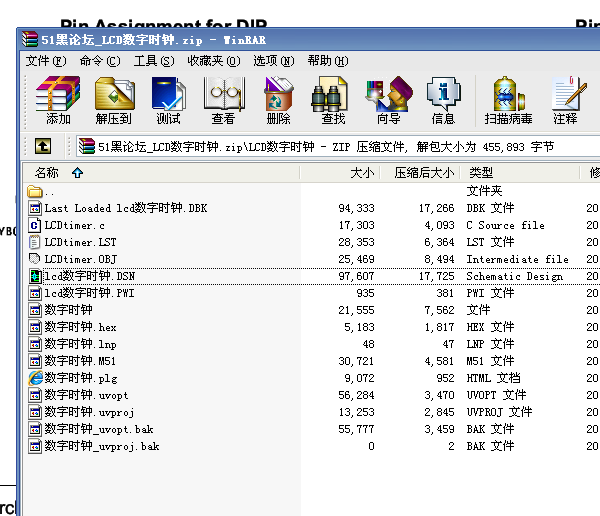Open the 选项(N) menu

click(274, 61)
